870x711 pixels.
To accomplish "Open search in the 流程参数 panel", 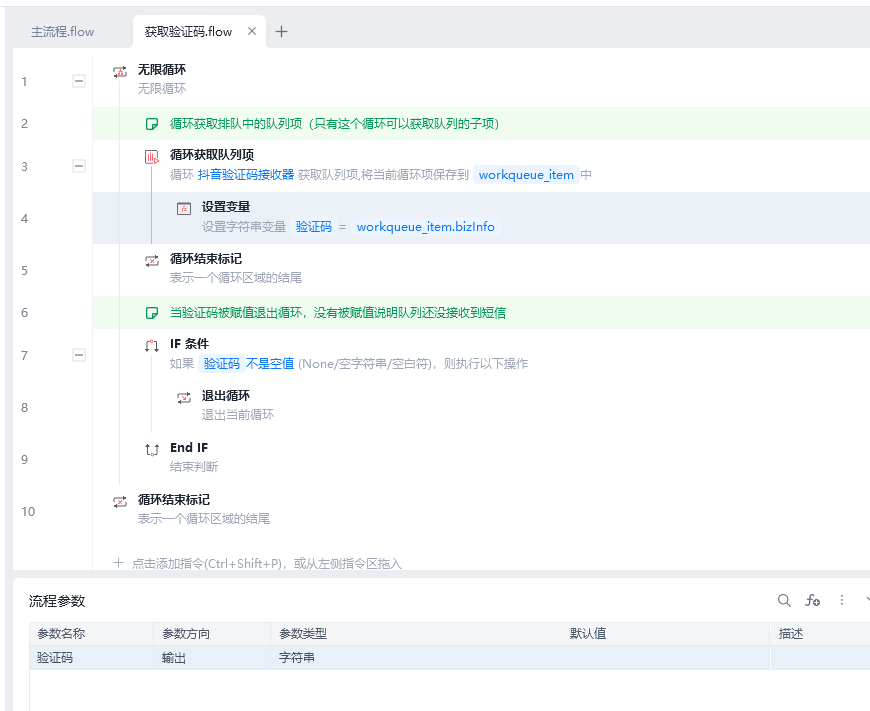I will 784,600.
